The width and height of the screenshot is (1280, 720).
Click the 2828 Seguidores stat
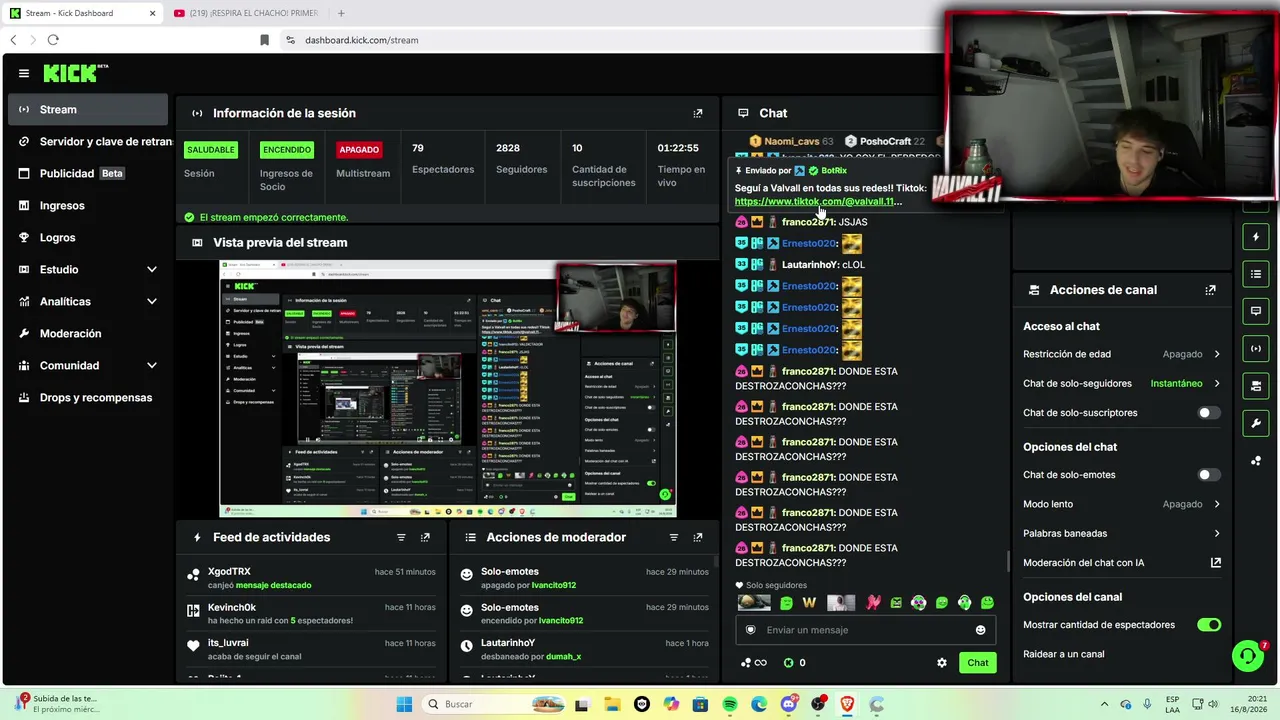point(521,158)
